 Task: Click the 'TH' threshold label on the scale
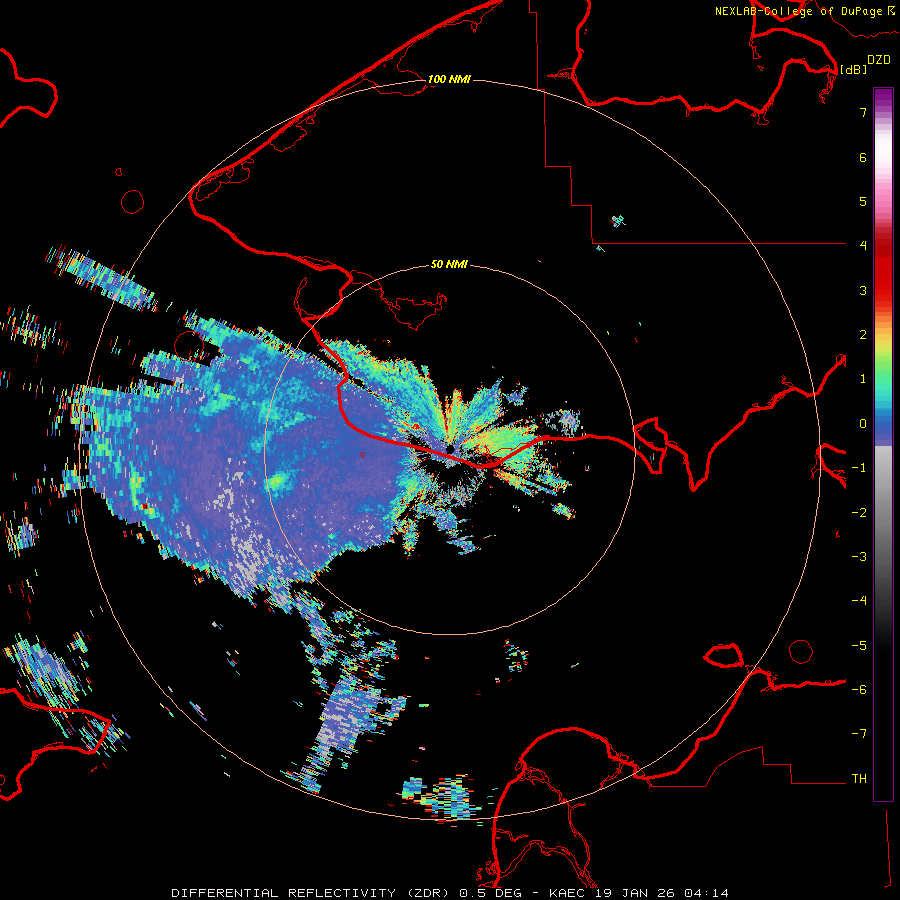[859, 779]
